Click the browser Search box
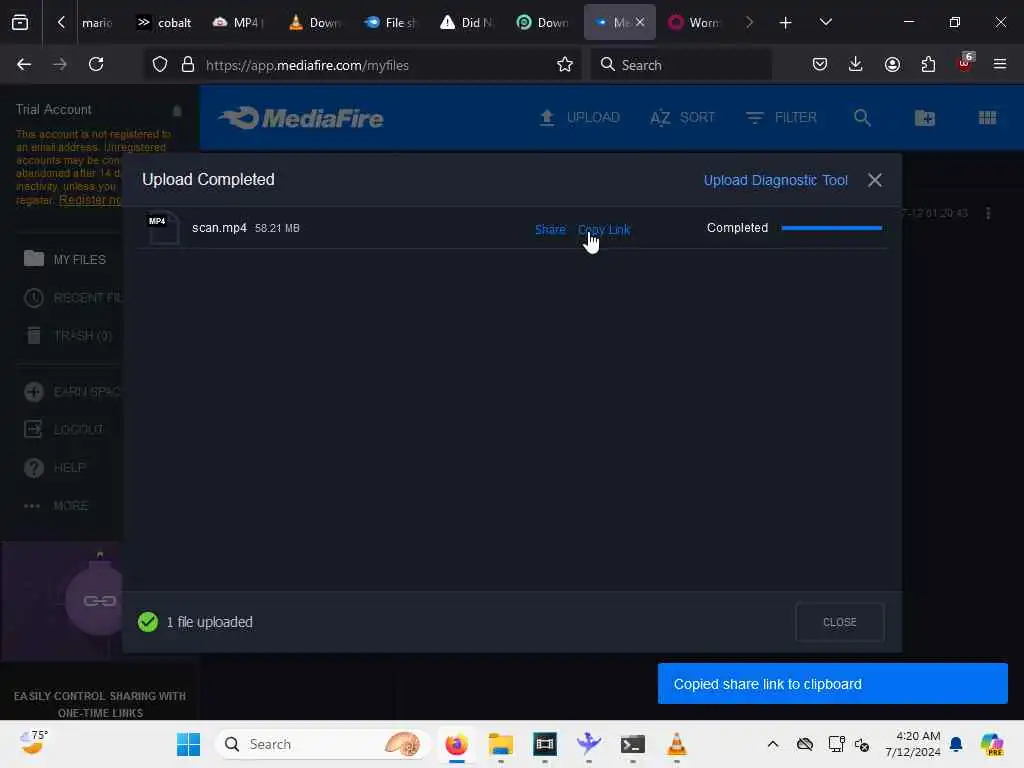This screenshot has height=768, width=1024. (x=681, y=65)
